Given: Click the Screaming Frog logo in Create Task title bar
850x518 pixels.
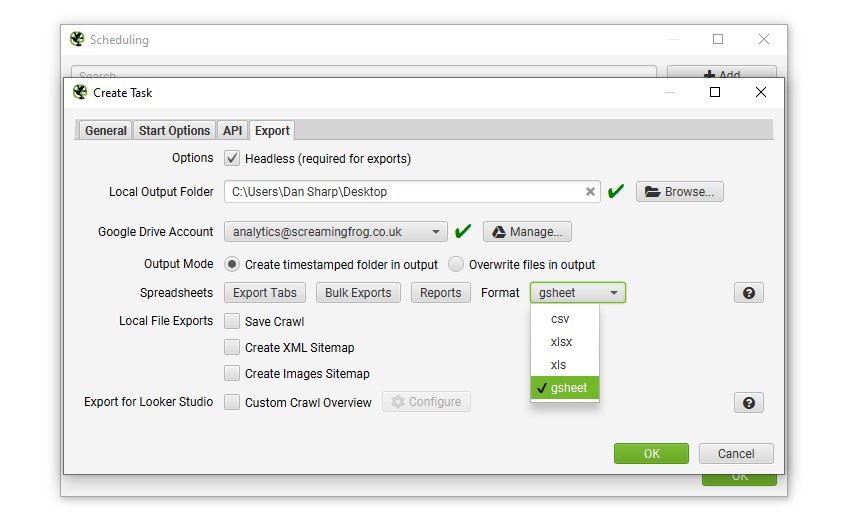Looking at the screenshot, I should point(80,92).
